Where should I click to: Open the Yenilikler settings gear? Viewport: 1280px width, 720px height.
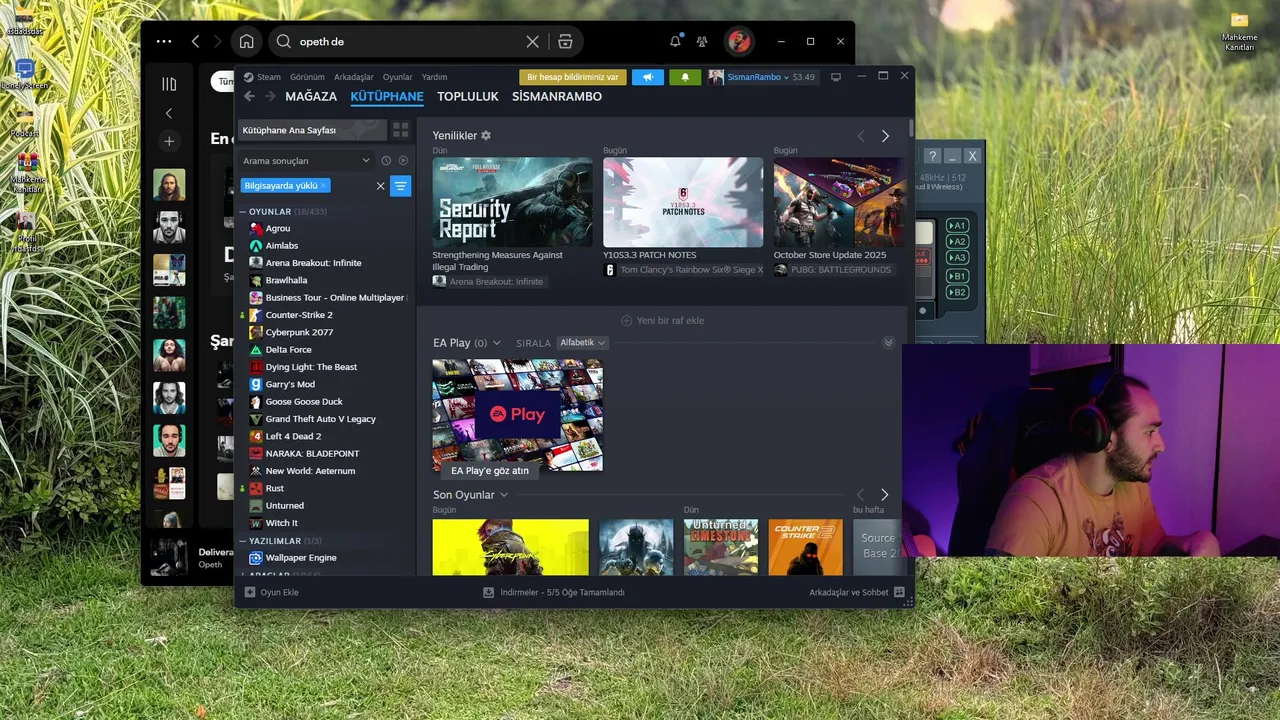pos(486,135)
